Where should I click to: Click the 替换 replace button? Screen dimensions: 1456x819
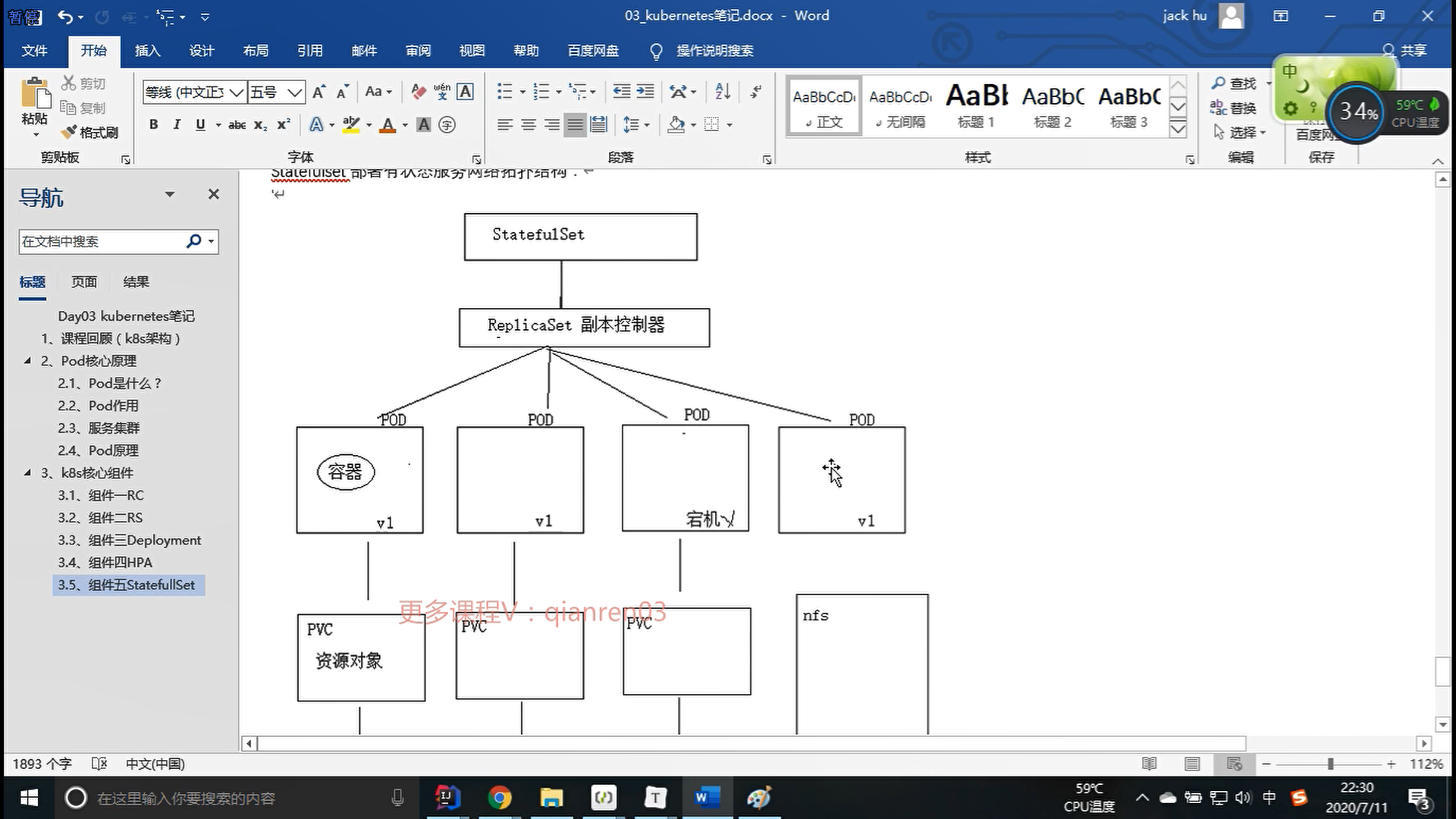click(x=1234, y=108)
